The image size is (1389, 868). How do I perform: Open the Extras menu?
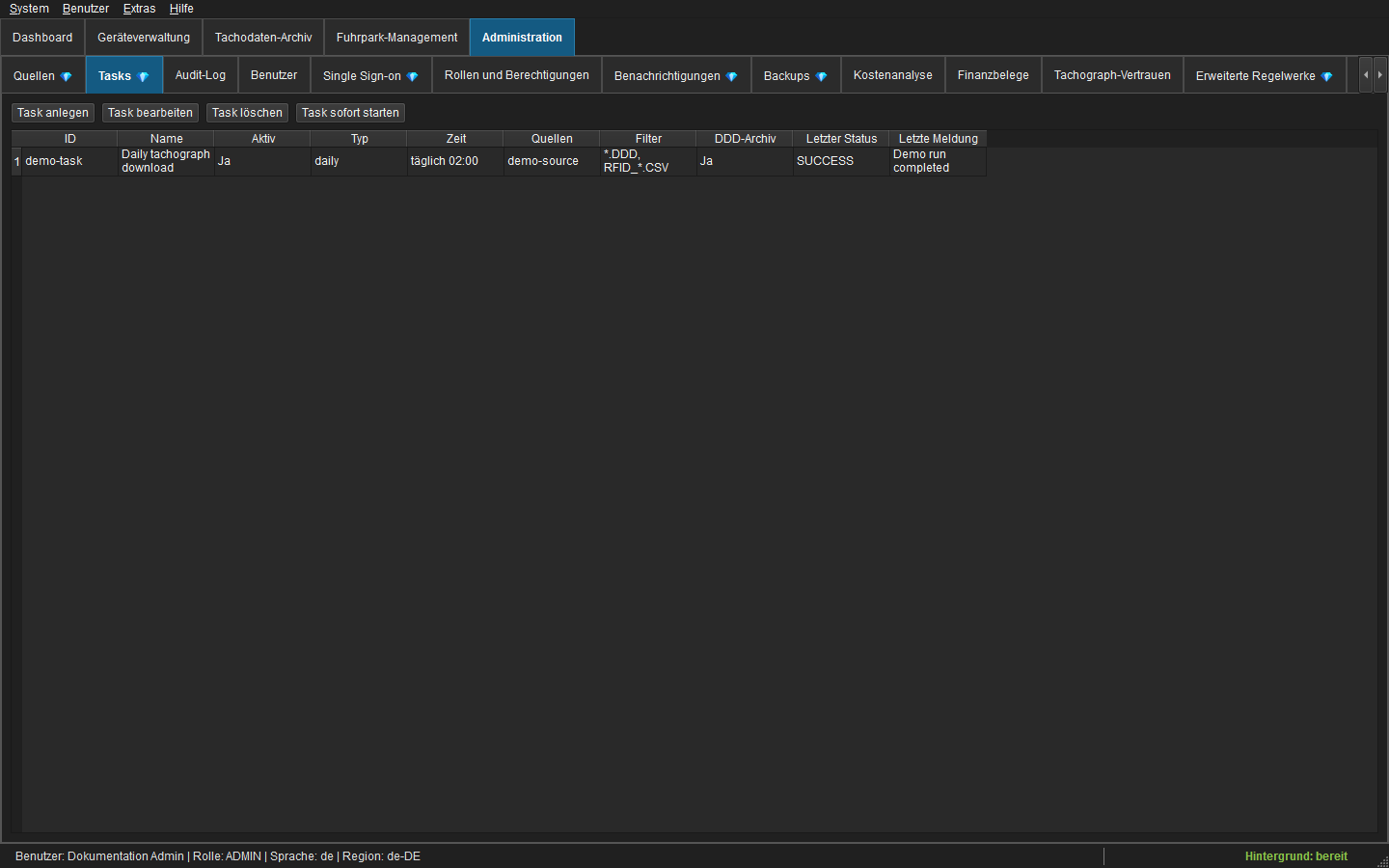[139, 9]
